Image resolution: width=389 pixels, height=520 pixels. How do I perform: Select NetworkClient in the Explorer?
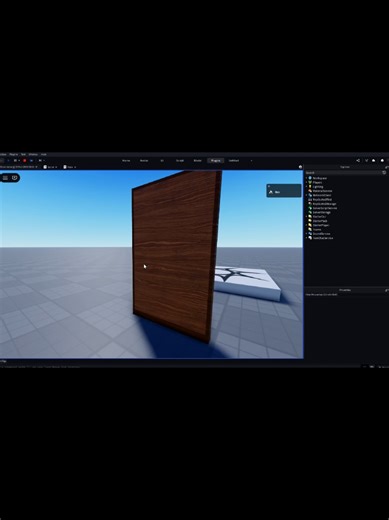pos(322,195)
